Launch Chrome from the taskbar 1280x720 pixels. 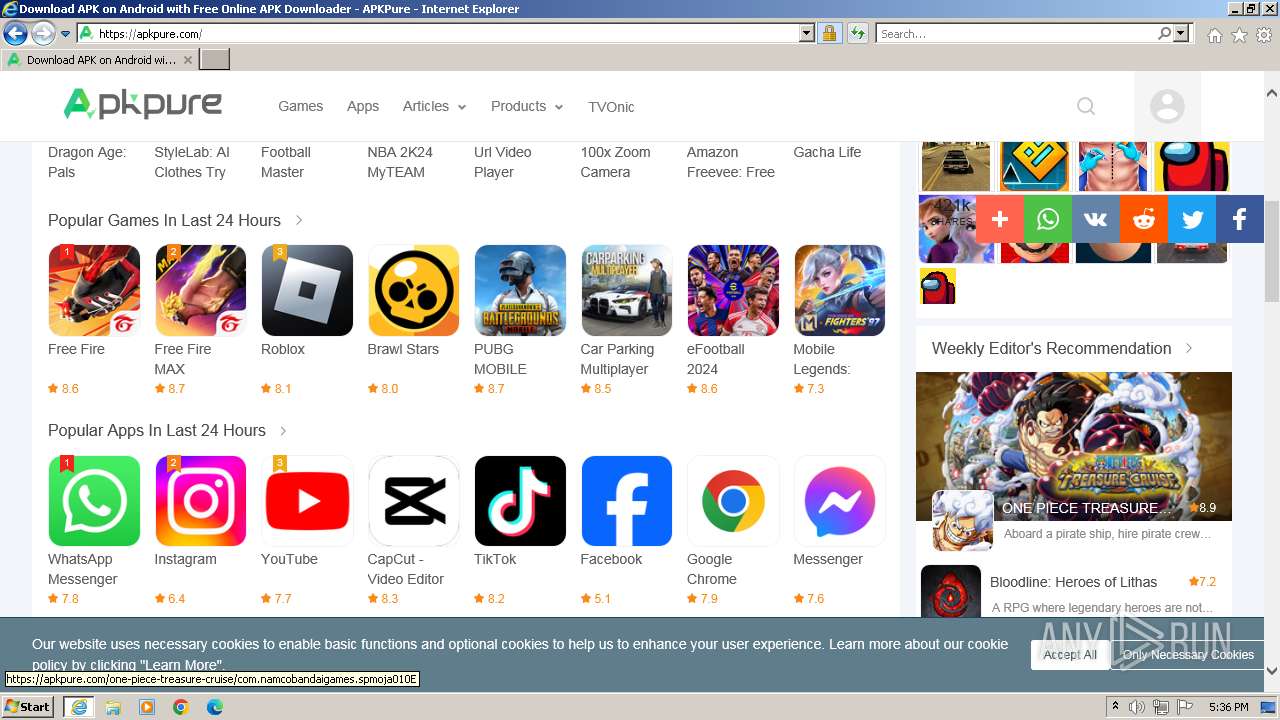point(180,707)
